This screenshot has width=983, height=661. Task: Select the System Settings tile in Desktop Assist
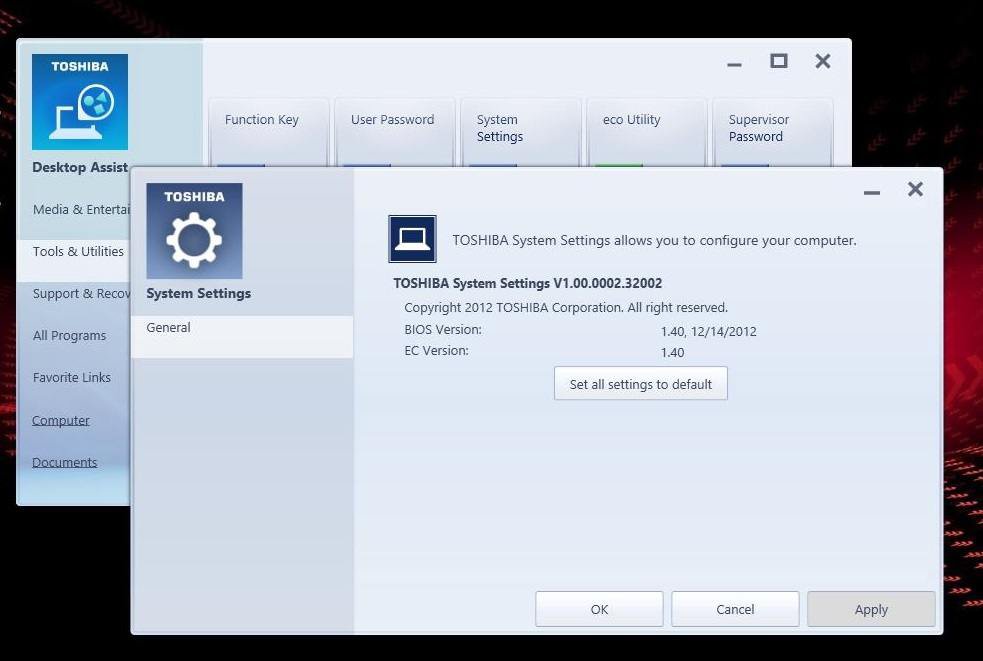pos(520,130)
